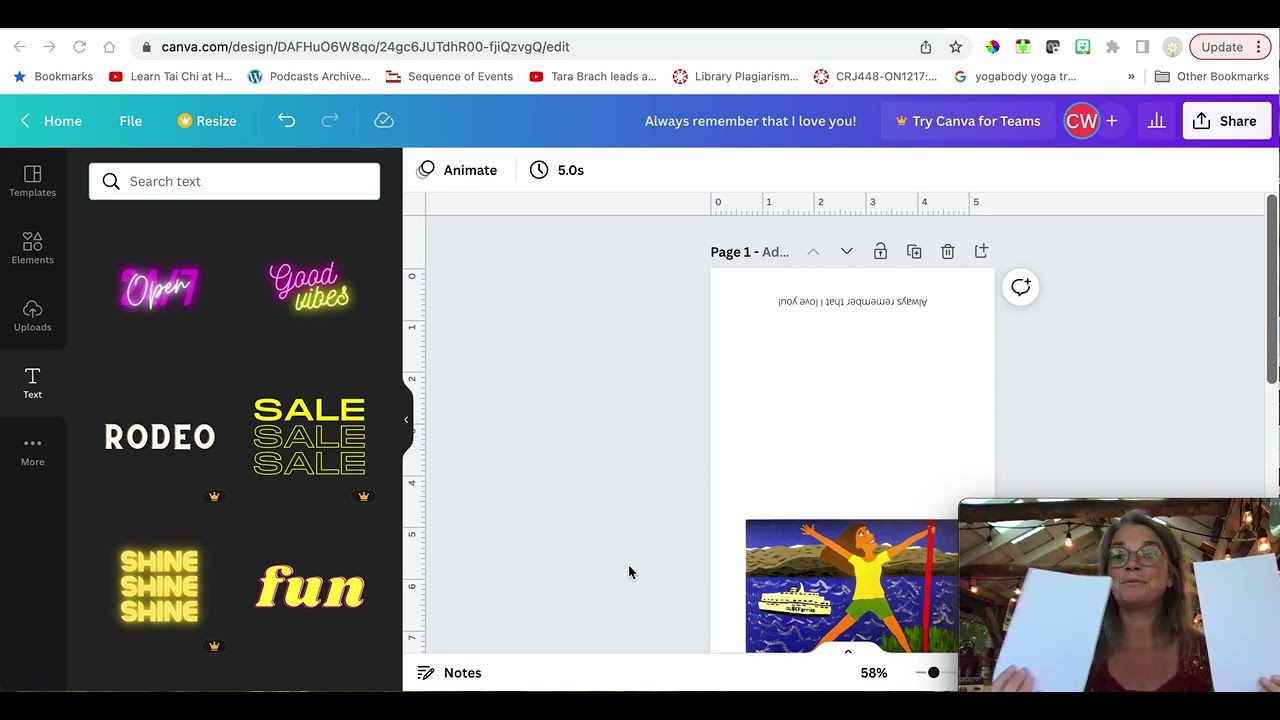Open the Library Plagiarism bookmark

pyautogui.click(x=735, y=76)
